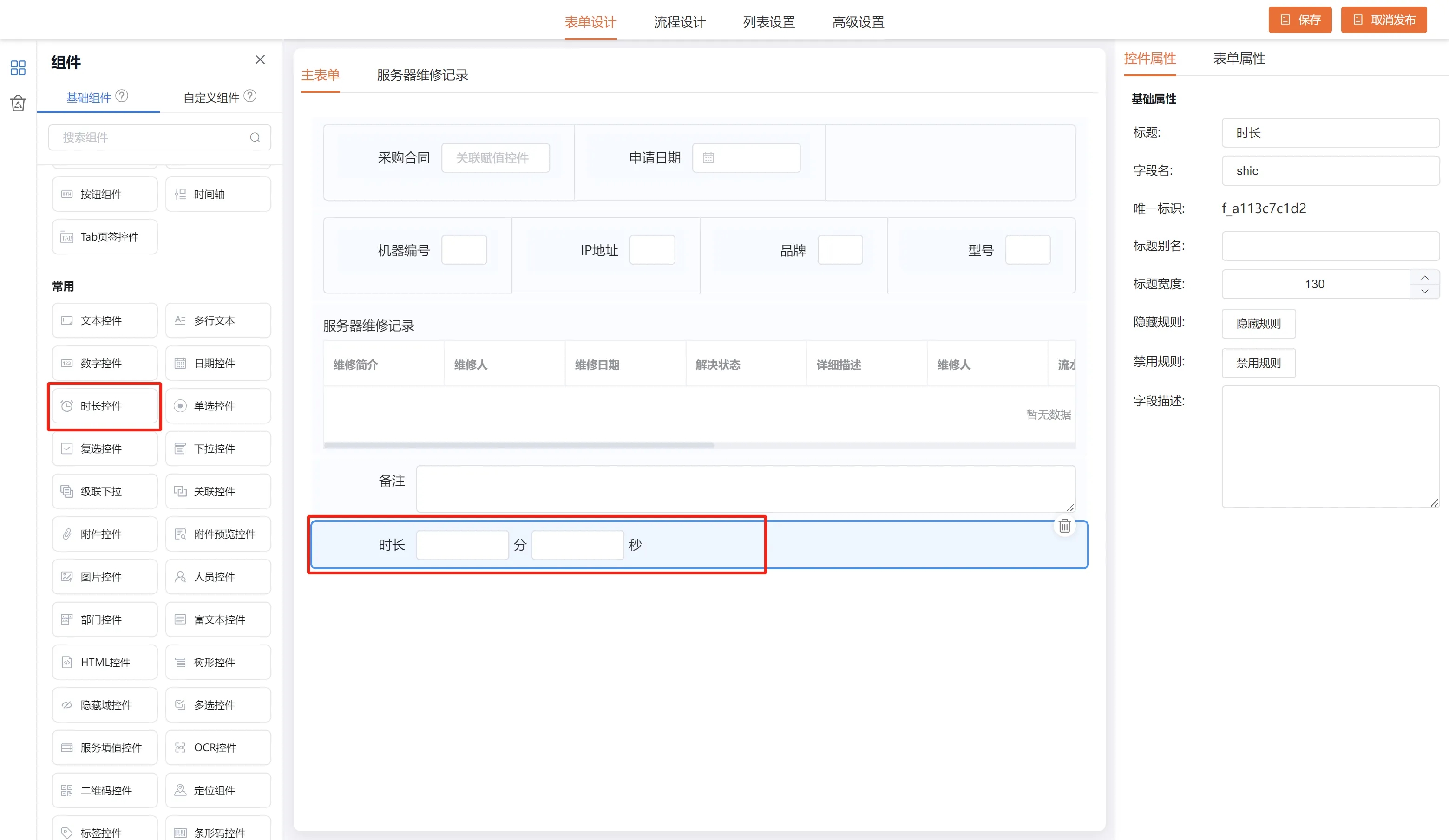This screenshot has width=1449, height=840.
Task: Click the delete trash icon on 时长 field
Action: (1064, 526)
